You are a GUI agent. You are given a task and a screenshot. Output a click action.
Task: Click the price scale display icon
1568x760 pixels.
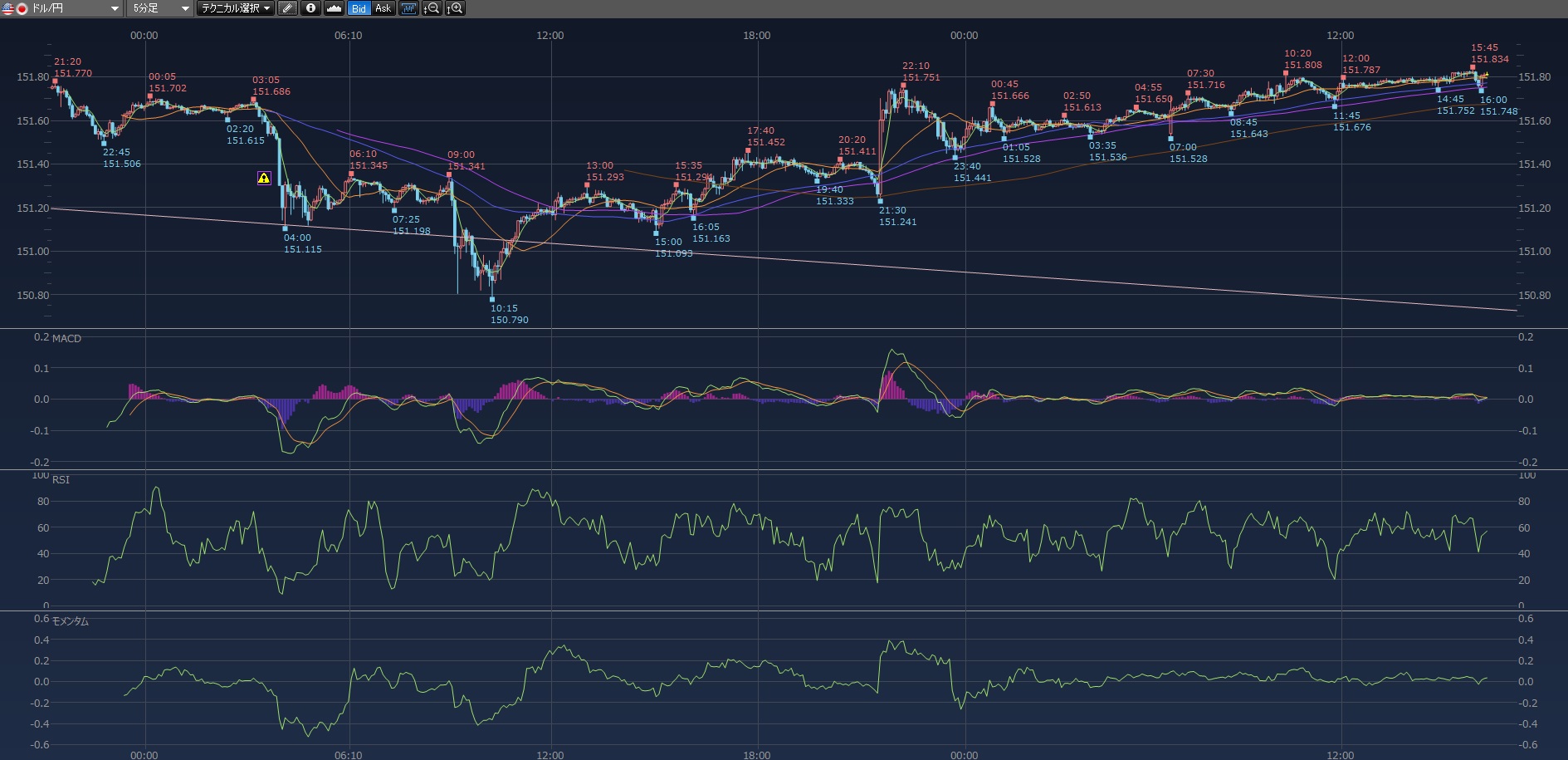408,8
